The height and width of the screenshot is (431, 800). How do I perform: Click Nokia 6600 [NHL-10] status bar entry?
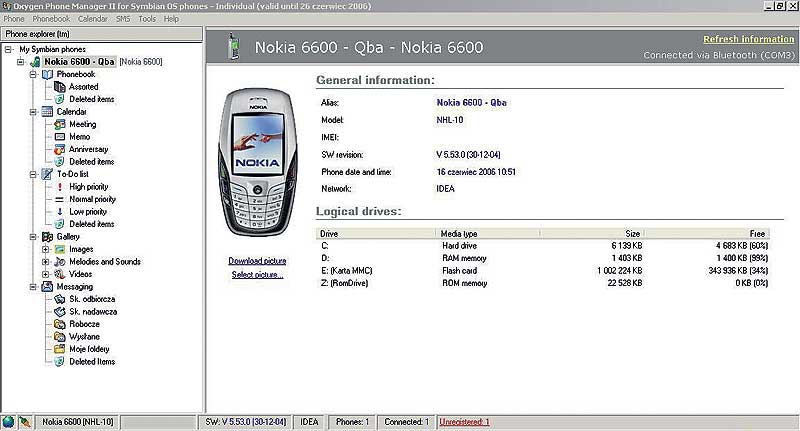78,422
